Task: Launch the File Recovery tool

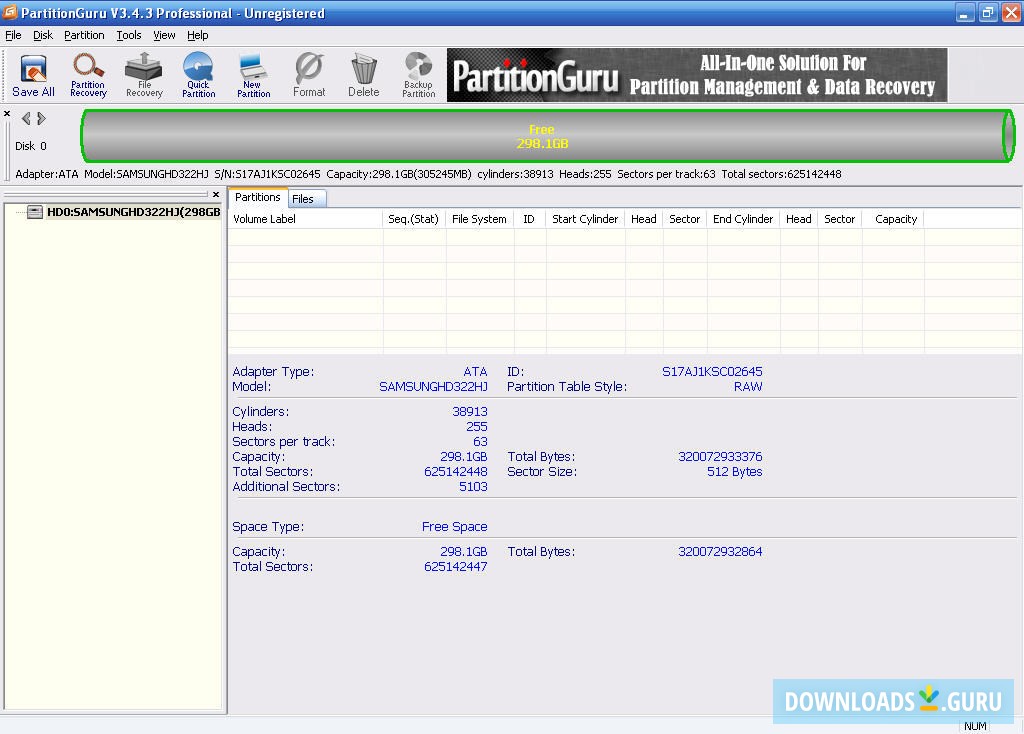Action: (144, 76)
